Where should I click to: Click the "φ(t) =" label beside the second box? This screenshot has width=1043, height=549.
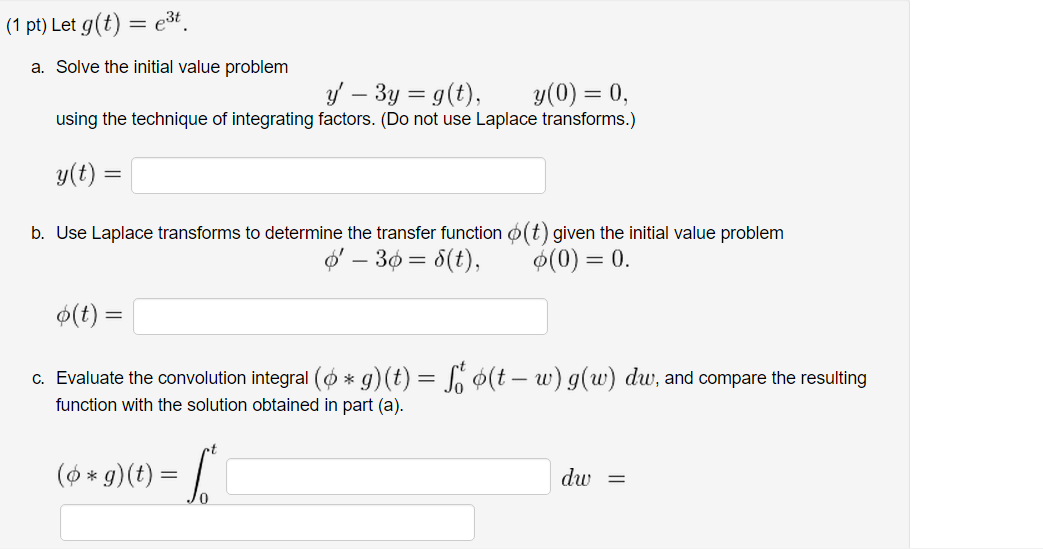89,315
